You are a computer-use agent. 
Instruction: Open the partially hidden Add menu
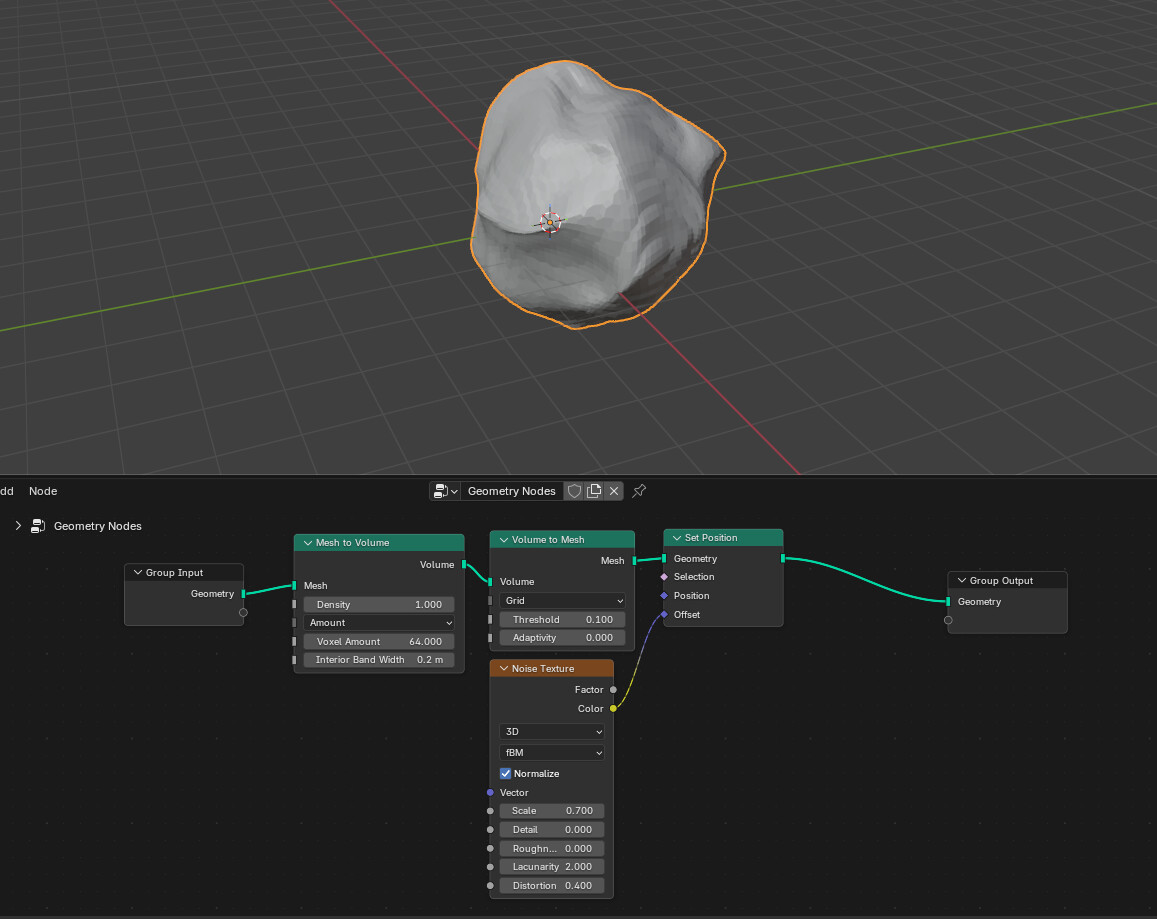[x=7, y=491]
